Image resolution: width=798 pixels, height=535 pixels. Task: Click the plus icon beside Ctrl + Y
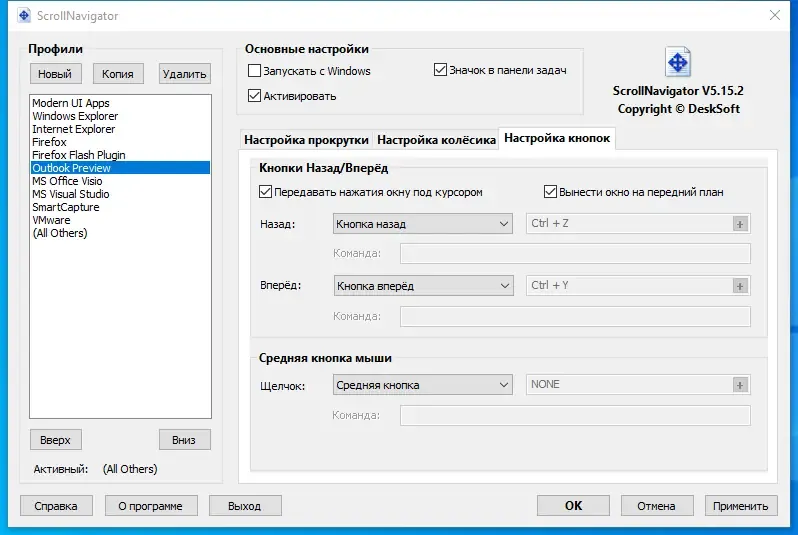(x=740, y=286)
